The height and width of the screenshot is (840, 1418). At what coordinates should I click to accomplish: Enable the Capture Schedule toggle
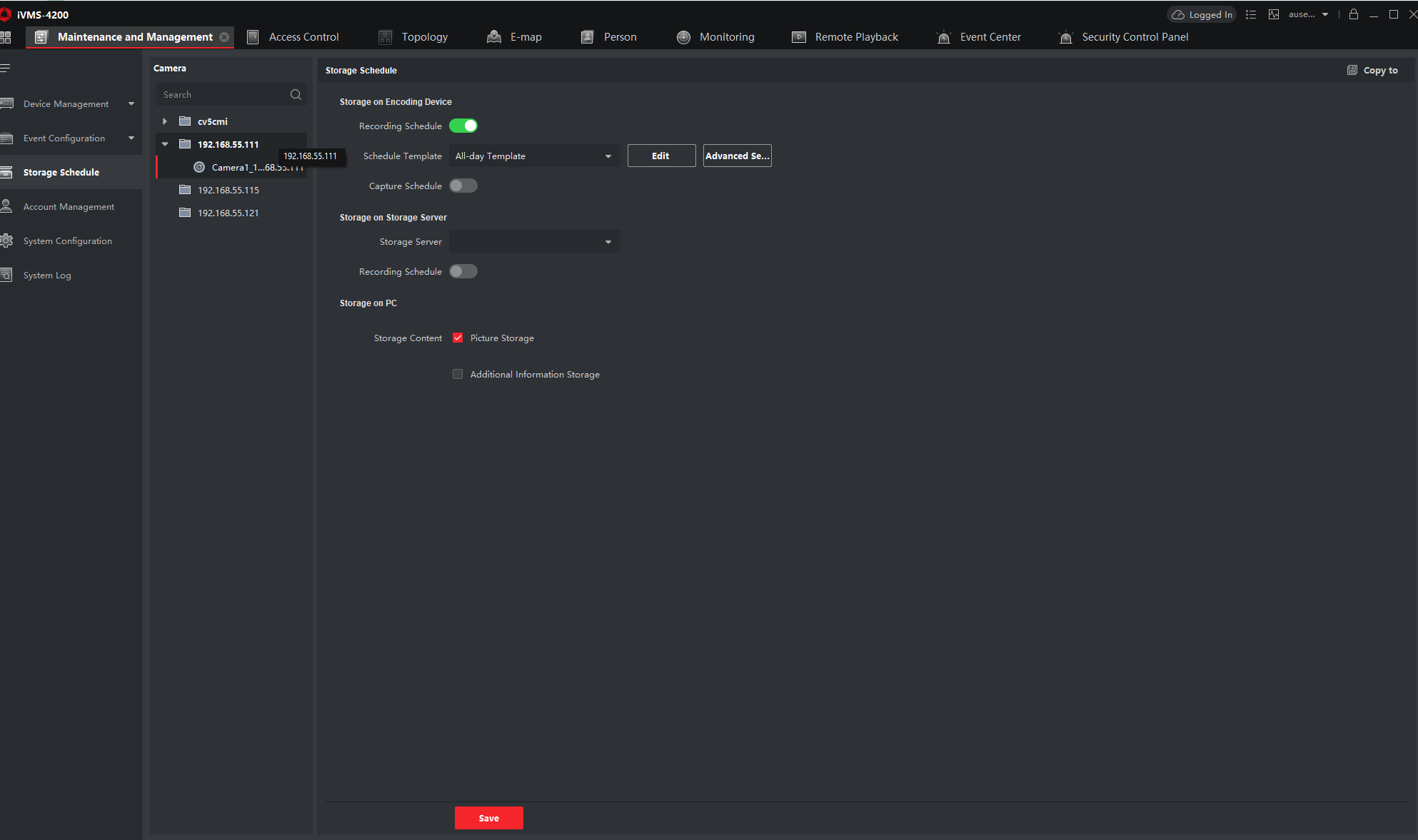pyautogui.click(x=463, y=186)
